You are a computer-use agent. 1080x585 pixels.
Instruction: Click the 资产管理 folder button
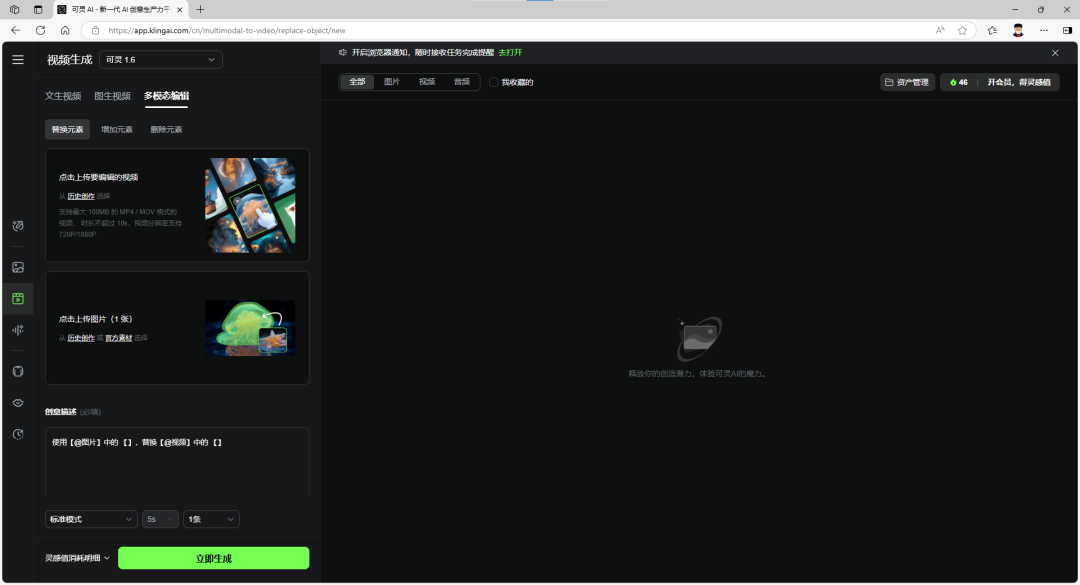[907, 82]
